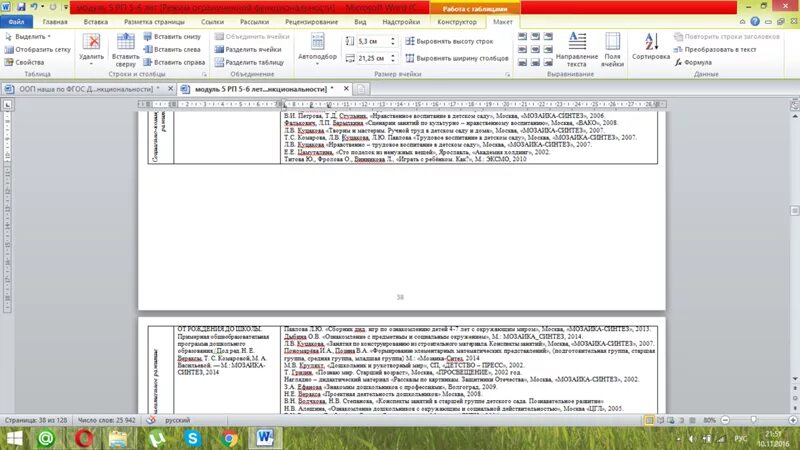The image size is (800, 450).
Task: Click Выровнять высоту строк
Action: pos(449,41)
